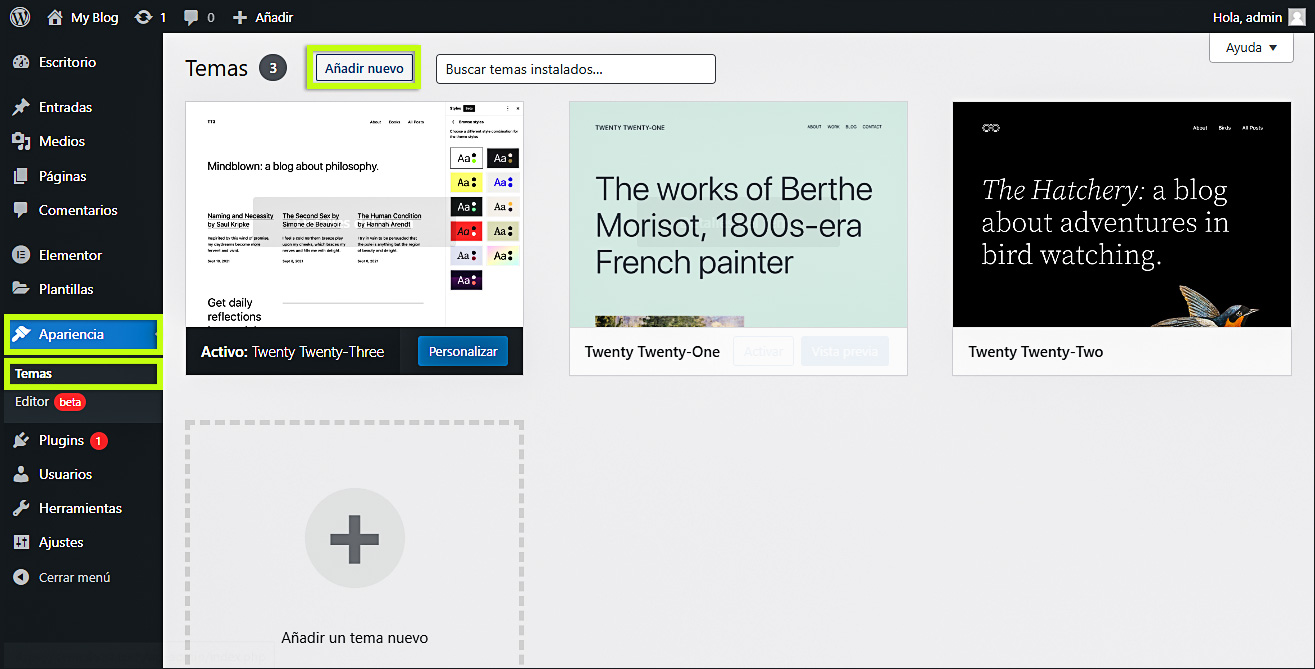Open the Herramientas tools menu
Image resolution: width=1315 pixels, height=669 pixels.
pos(80,508)
